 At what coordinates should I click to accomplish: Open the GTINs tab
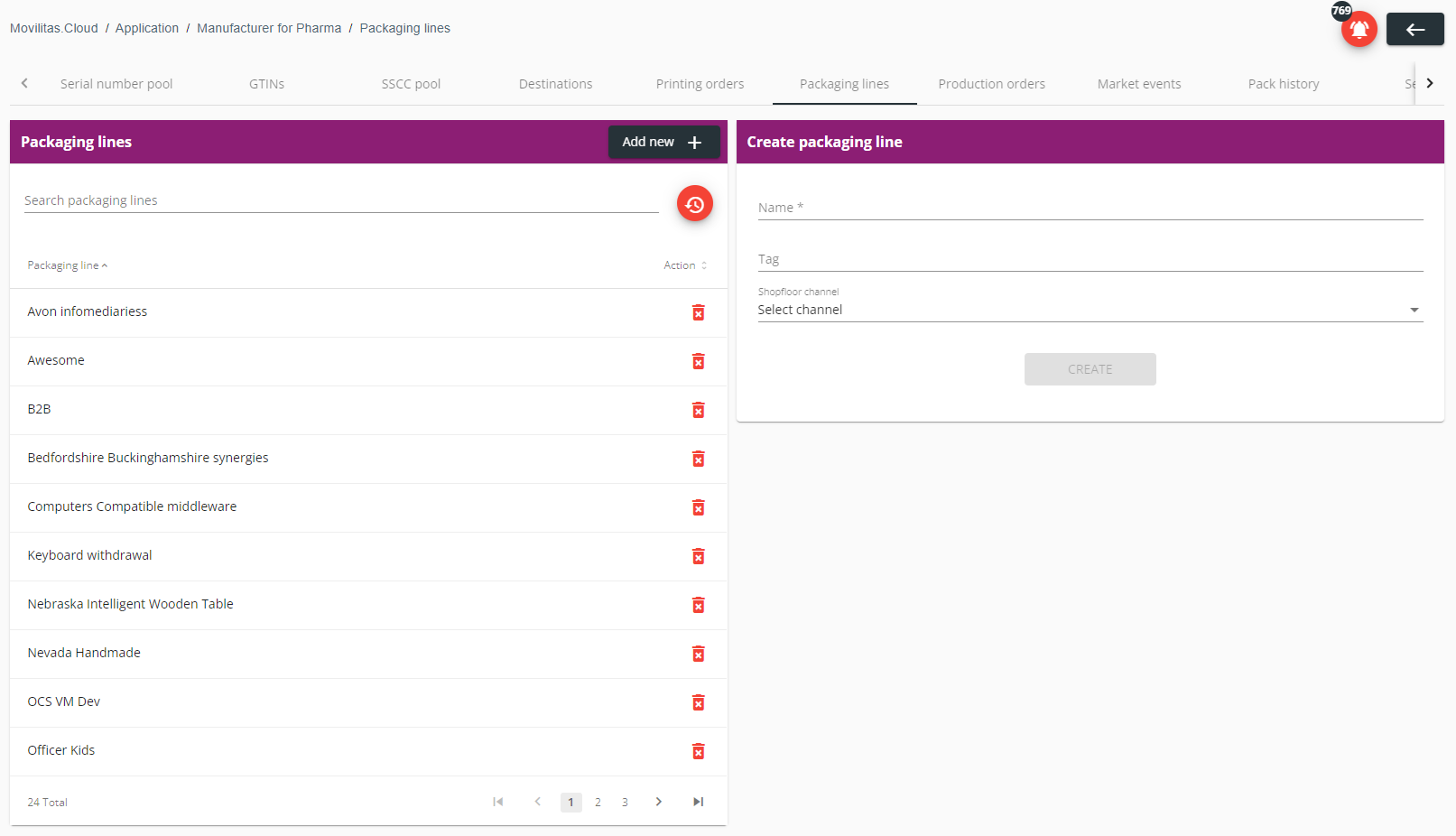[267, 84]
